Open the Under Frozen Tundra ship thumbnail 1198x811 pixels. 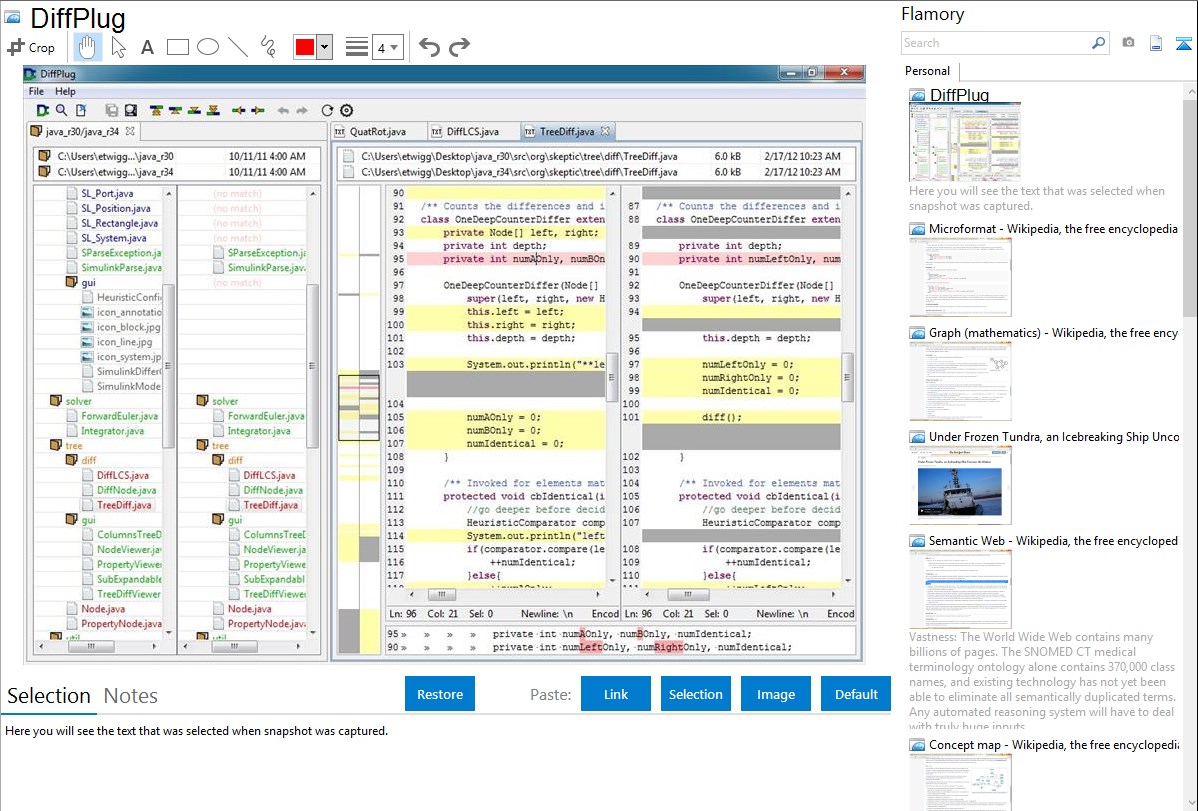click(960, 485)
